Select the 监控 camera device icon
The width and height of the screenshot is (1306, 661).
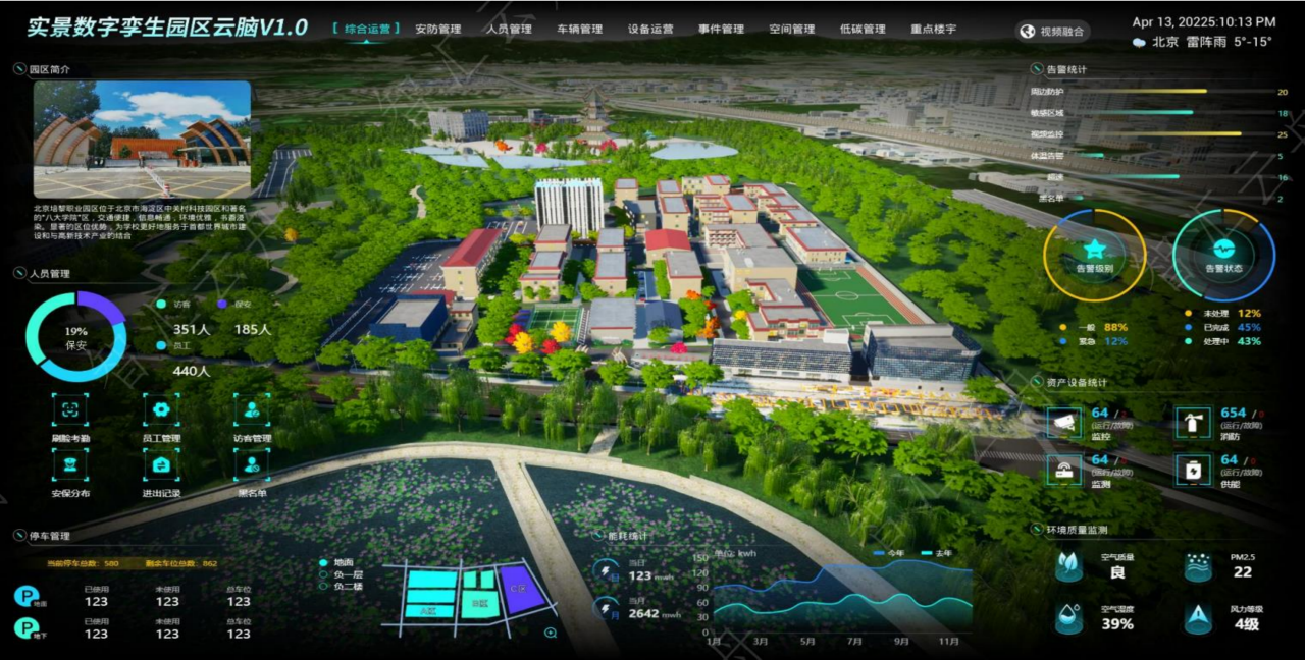coord(1064,423)
